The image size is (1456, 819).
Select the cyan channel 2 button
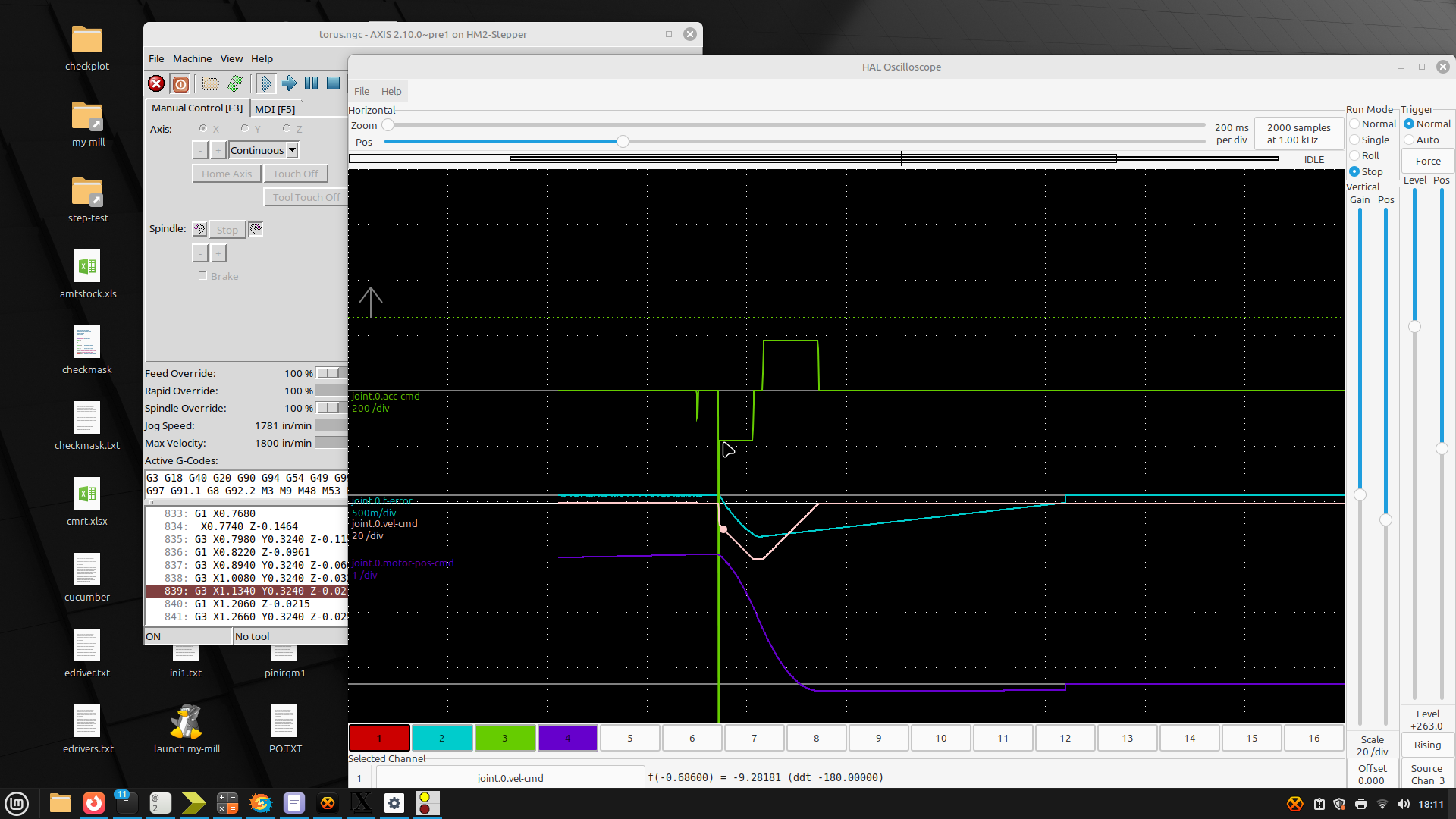pyautogui.click(x=441, y=738)
